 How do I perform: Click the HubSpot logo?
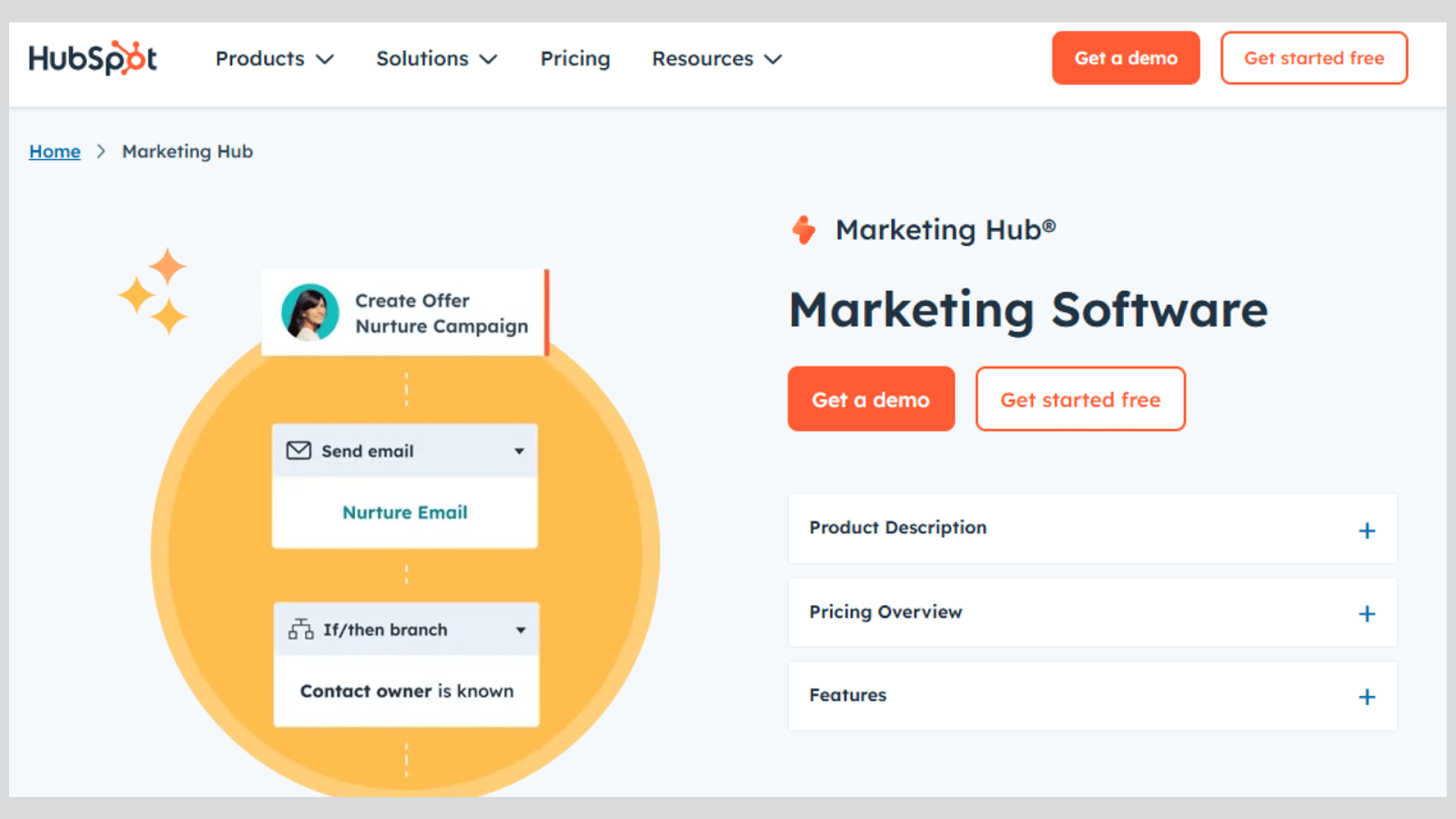click(x=93, y=58)
